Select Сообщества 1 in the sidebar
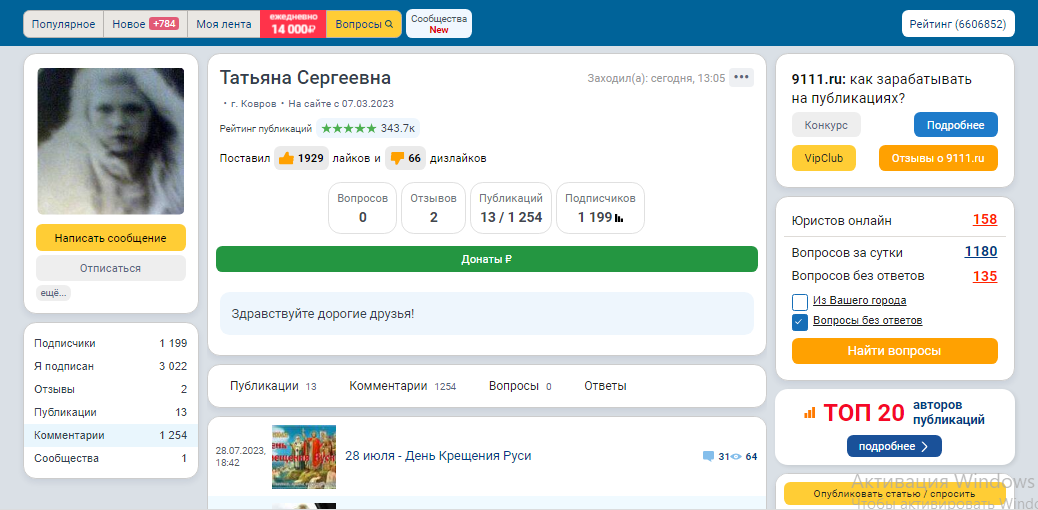This screenshot has height=510, width=1038. pyautogui.click(x=111, y=458)
